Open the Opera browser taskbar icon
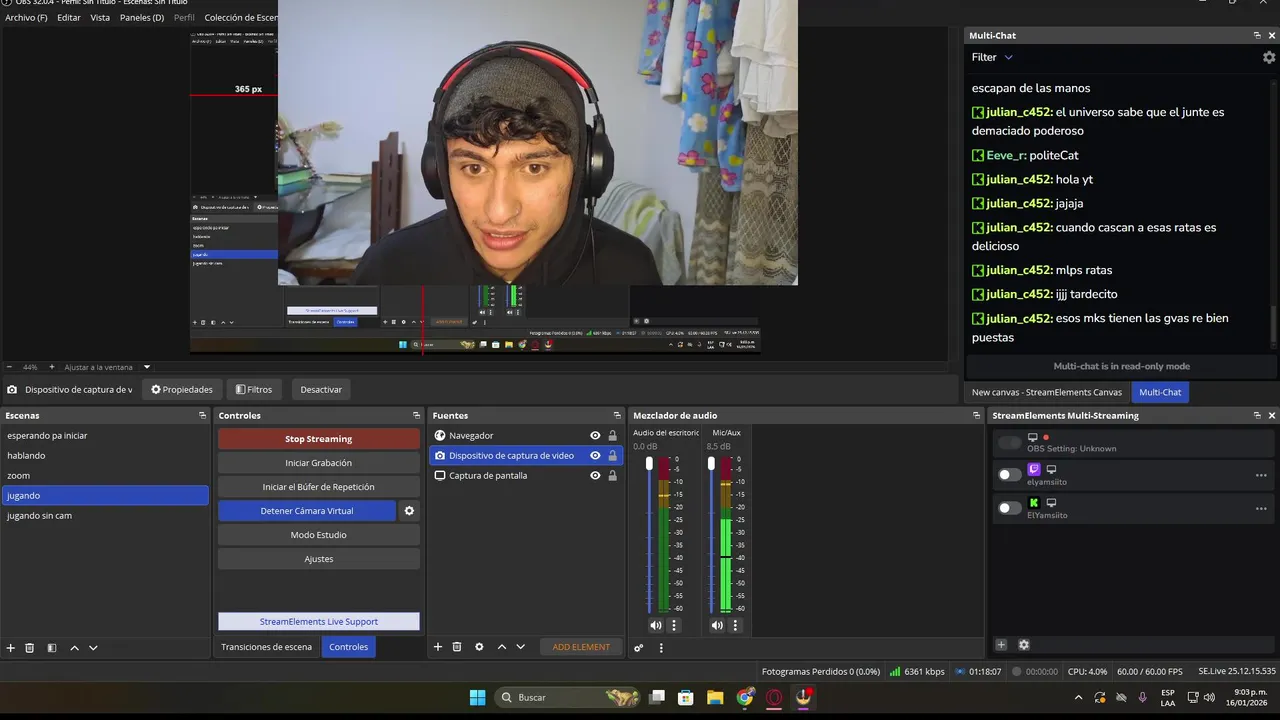Viewport: 1280px width, 720px height. (x=774, y=697)
